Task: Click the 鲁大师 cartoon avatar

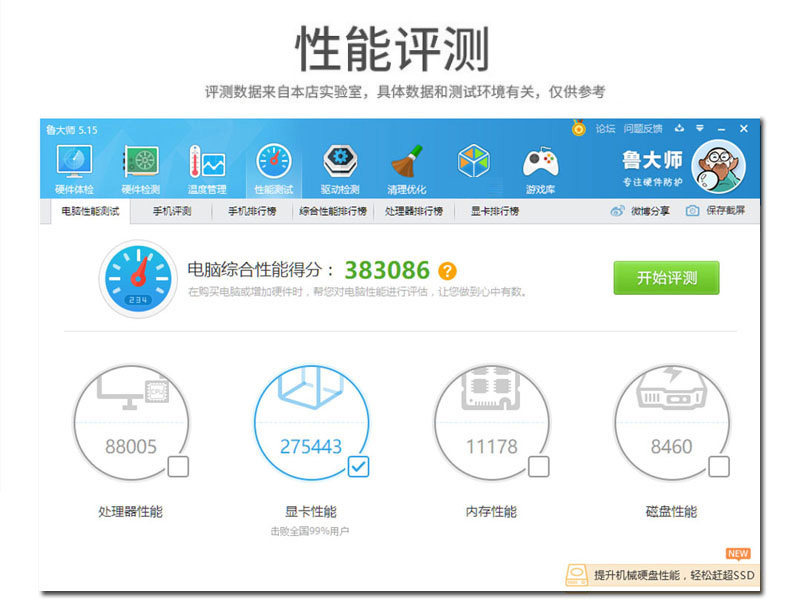Action: coord(718,166)
